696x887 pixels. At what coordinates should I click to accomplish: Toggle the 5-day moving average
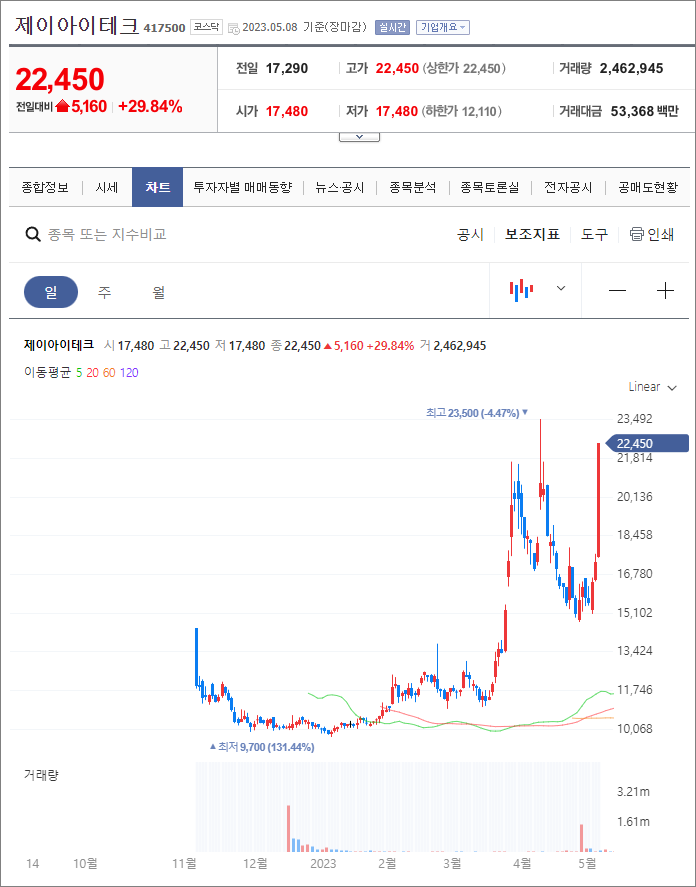[x=79, y=373]
